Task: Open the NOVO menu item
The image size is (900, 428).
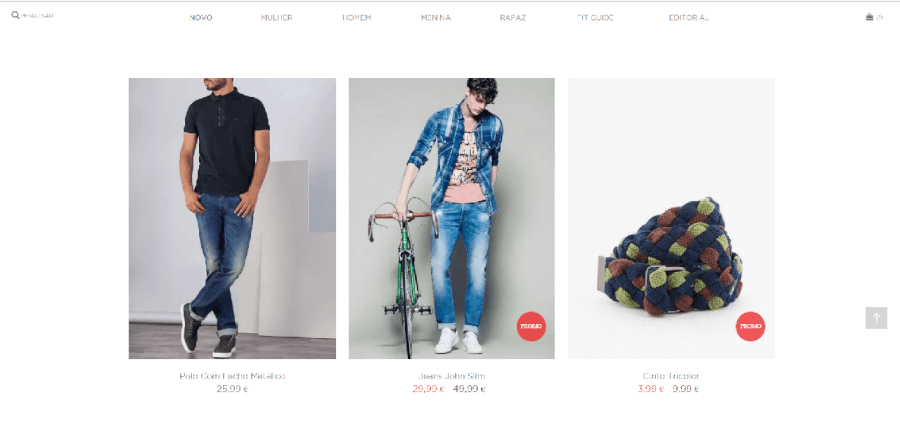Action: [201, 18]
